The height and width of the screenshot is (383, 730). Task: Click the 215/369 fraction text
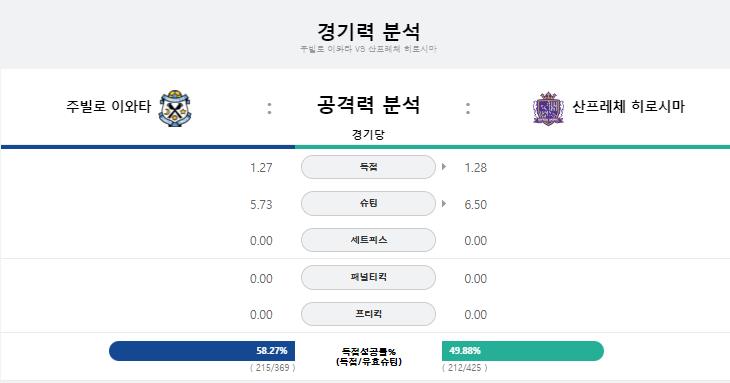click(272, 368)
